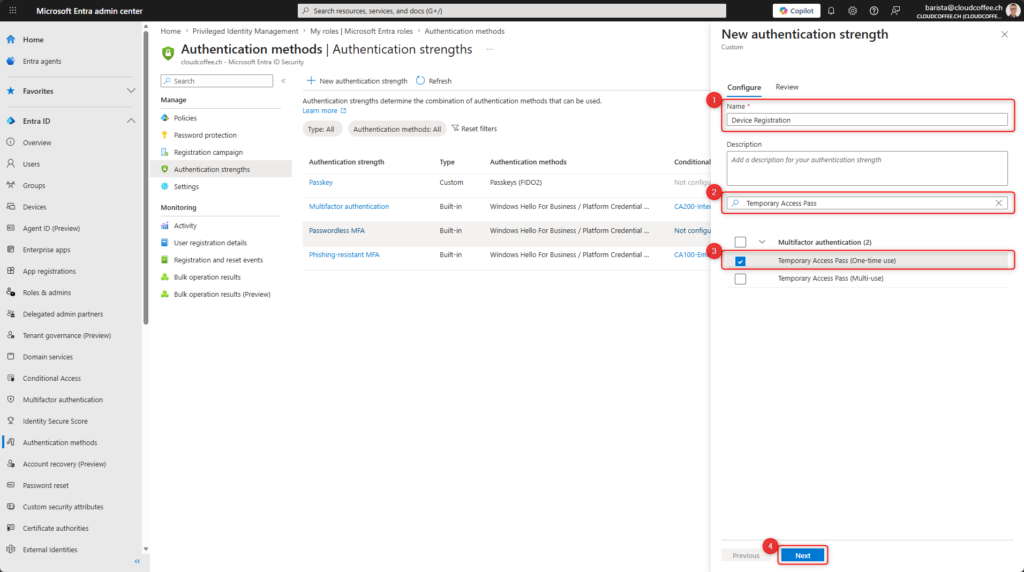Collapse the Entra ID section
Viewport: 1024px width, 572px height.
[x=131, y=121]
